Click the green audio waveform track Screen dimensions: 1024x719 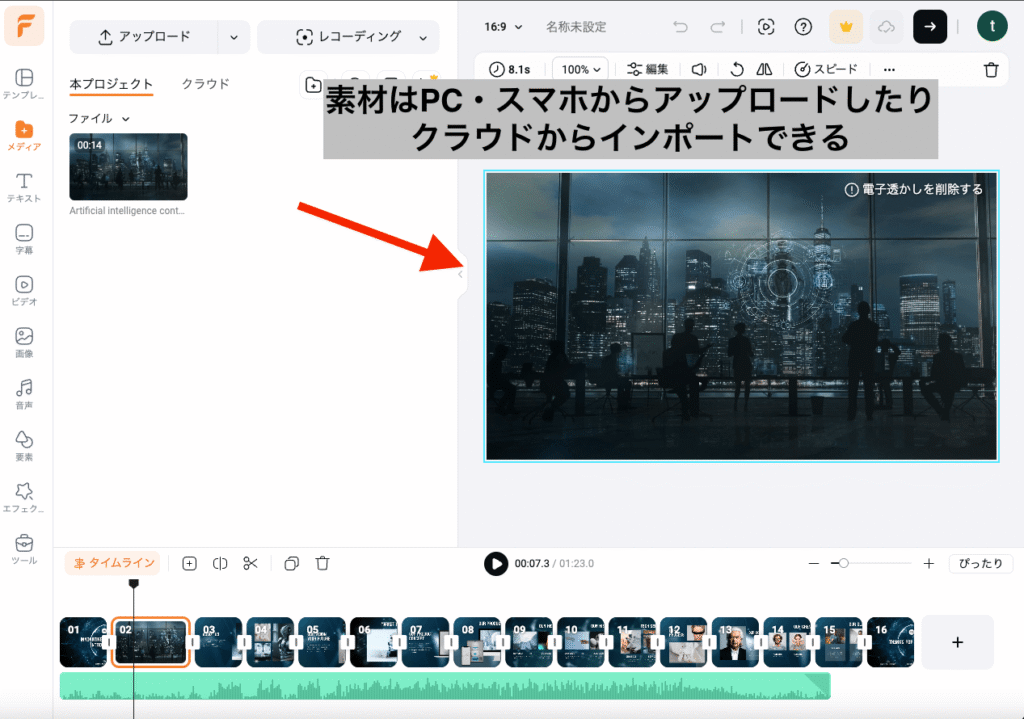(445, 686)
